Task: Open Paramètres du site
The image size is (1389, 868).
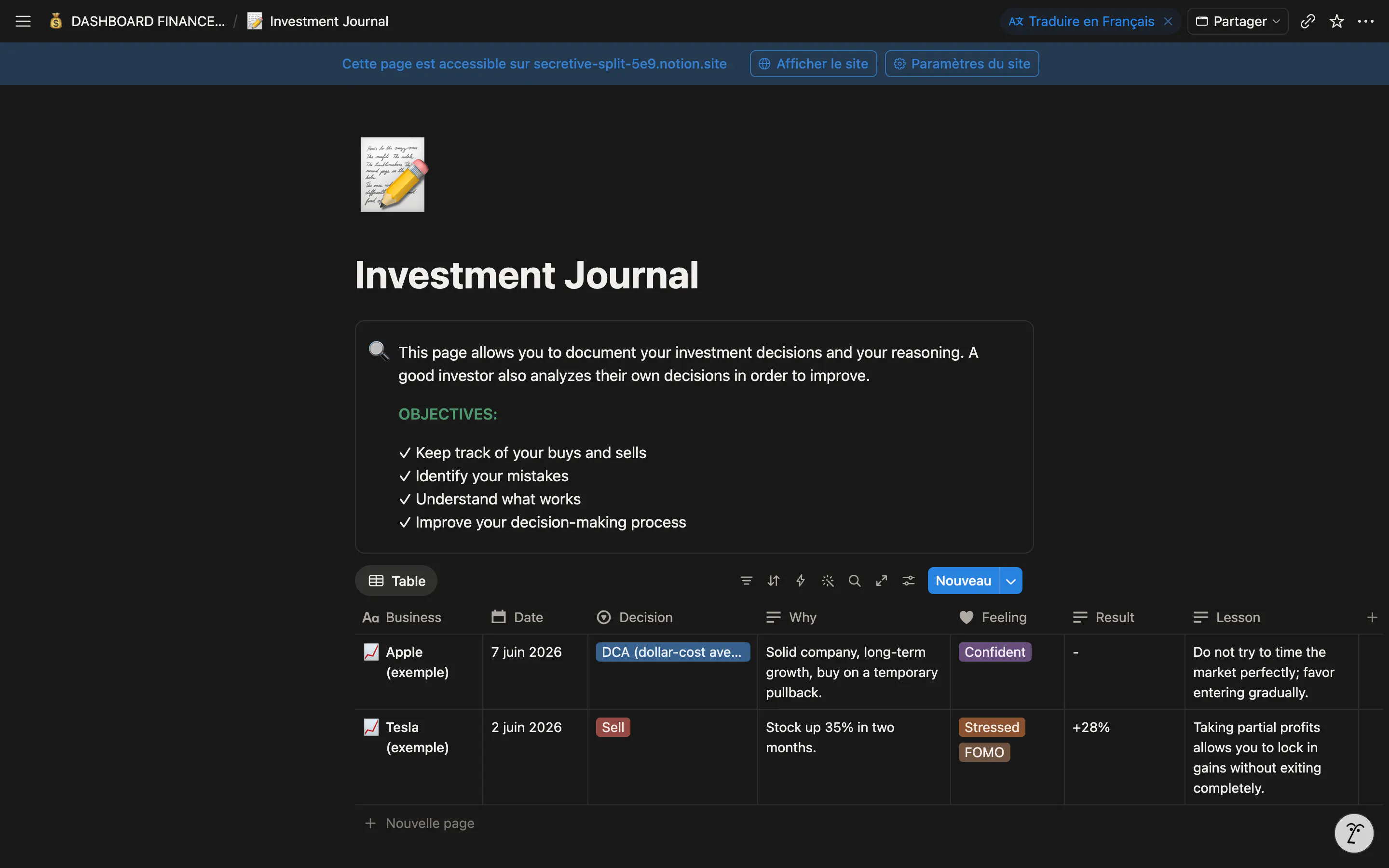Action: (962, 64)
